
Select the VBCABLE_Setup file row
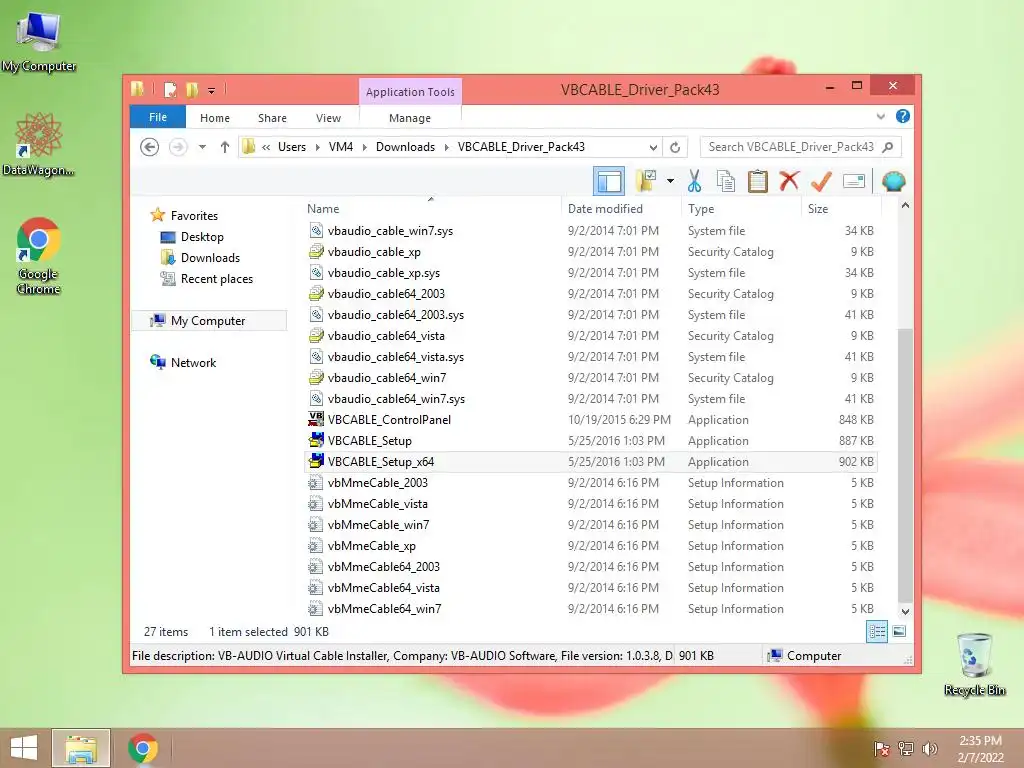[591, 441]
